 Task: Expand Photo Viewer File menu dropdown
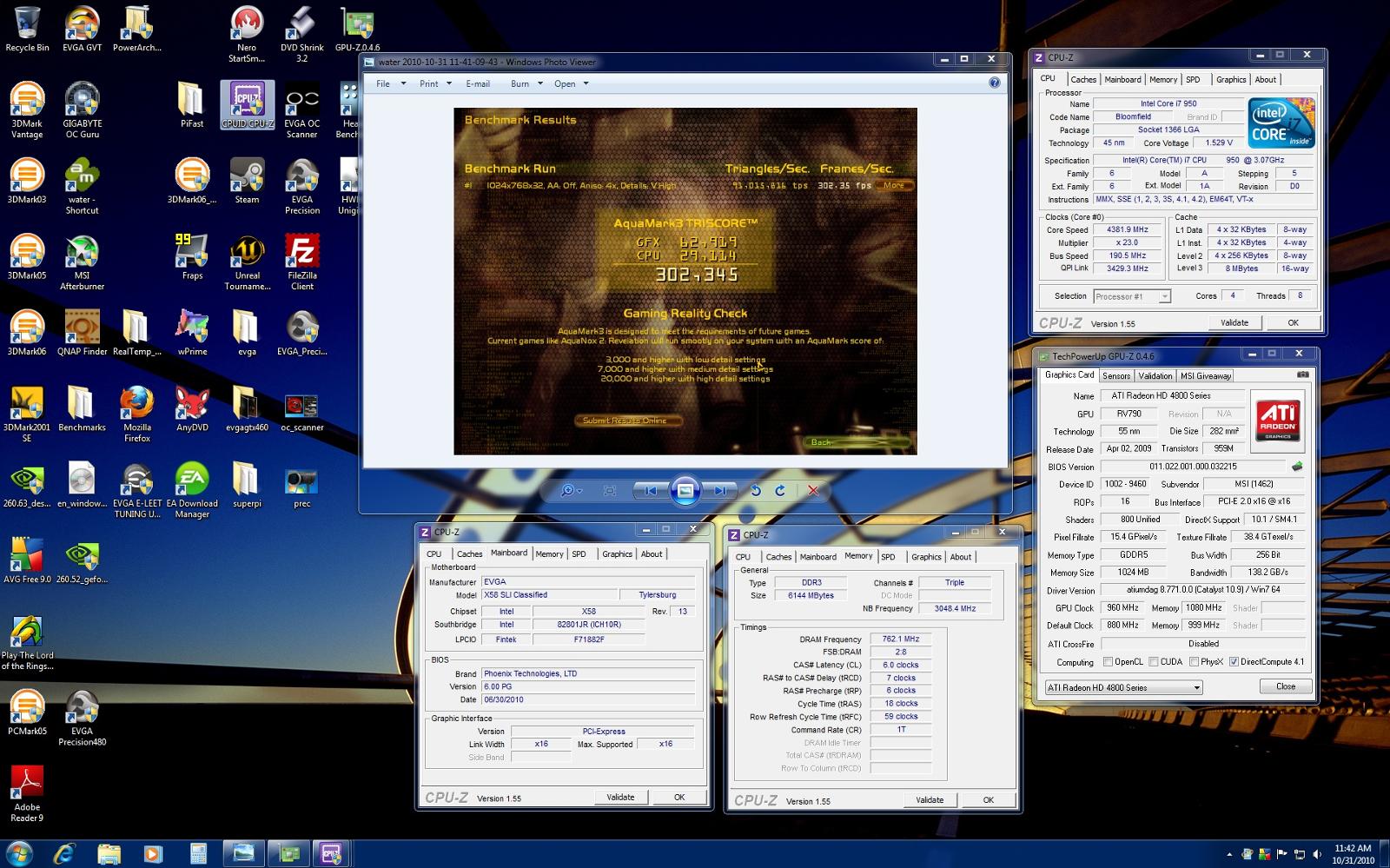click(x=403, y=84)
